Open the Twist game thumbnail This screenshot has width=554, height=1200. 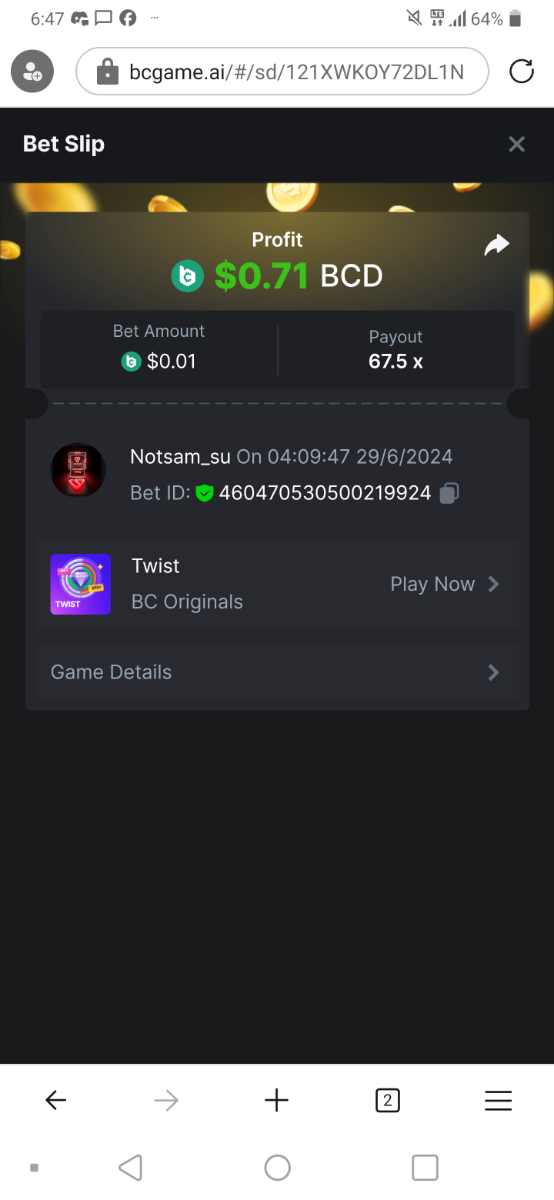tap(81, 584)
